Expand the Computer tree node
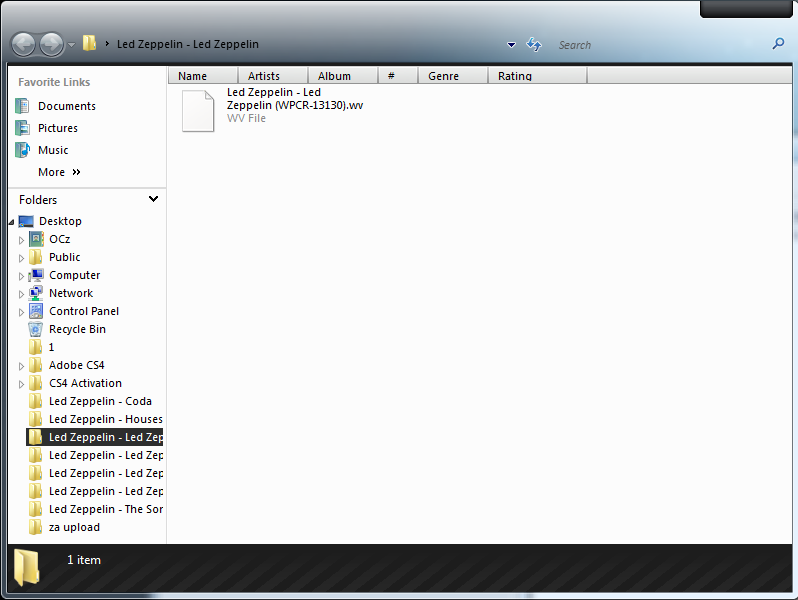This screenshot has height=600, width=798. click(21, 276)
